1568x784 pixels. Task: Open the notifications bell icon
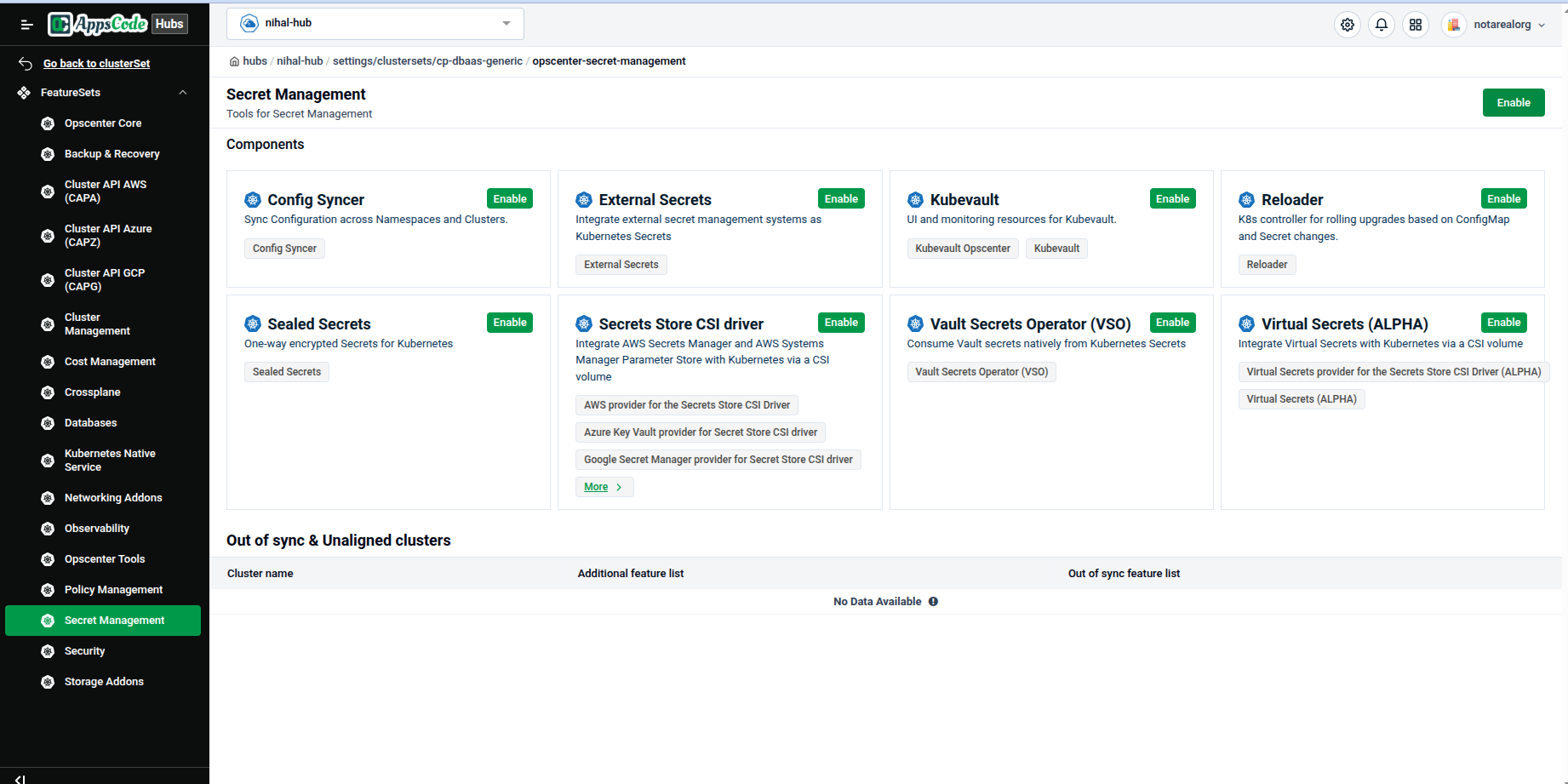click(x=1382, y=25)
